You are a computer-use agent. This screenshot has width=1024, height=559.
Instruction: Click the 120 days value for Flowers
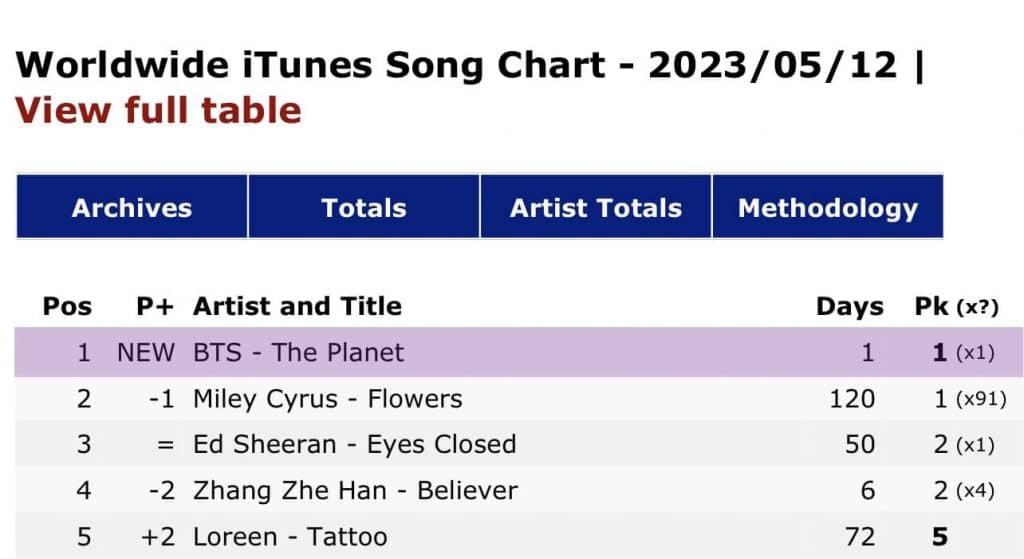tap(851, 398)
